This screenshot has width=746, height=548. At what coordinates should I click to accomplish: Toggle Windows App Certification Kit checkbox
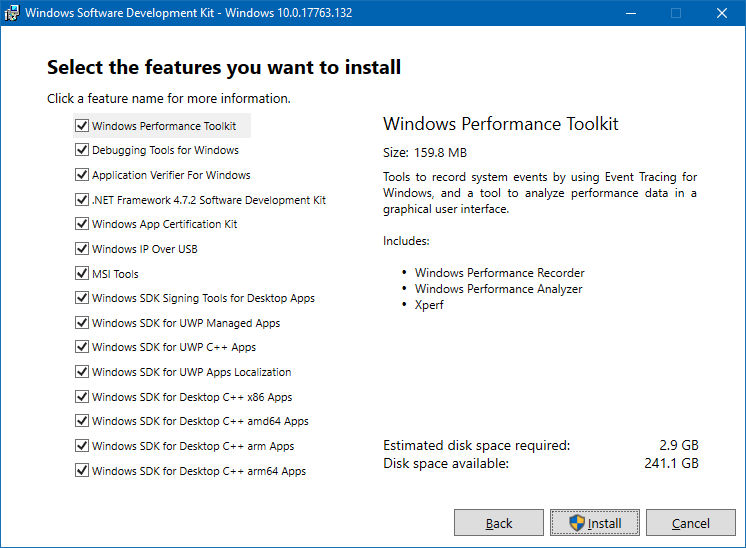tap(82, 224)
